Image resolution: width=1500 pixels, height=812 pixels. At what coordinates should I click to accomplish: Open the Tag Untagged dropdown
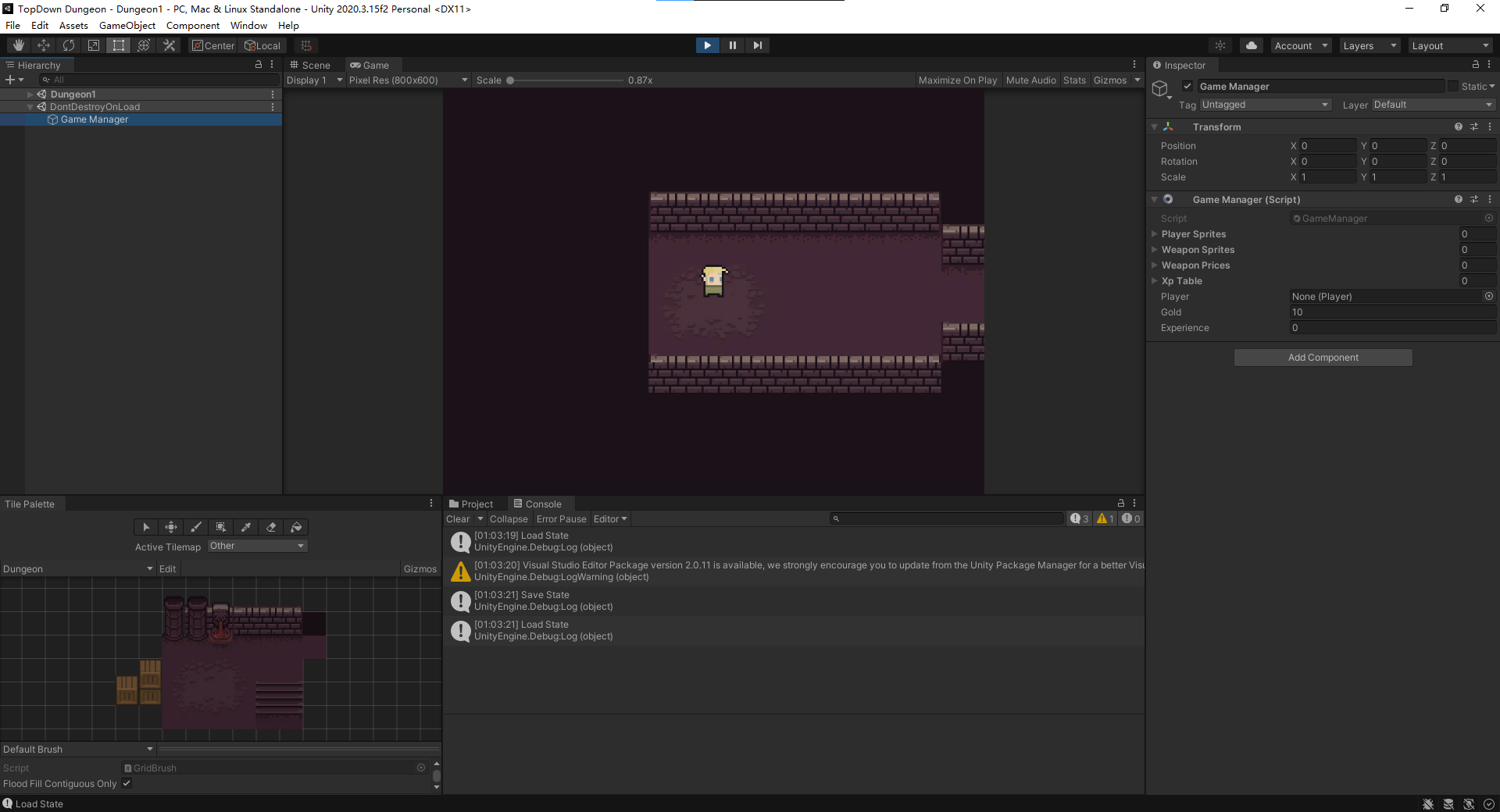[1264, 105]
